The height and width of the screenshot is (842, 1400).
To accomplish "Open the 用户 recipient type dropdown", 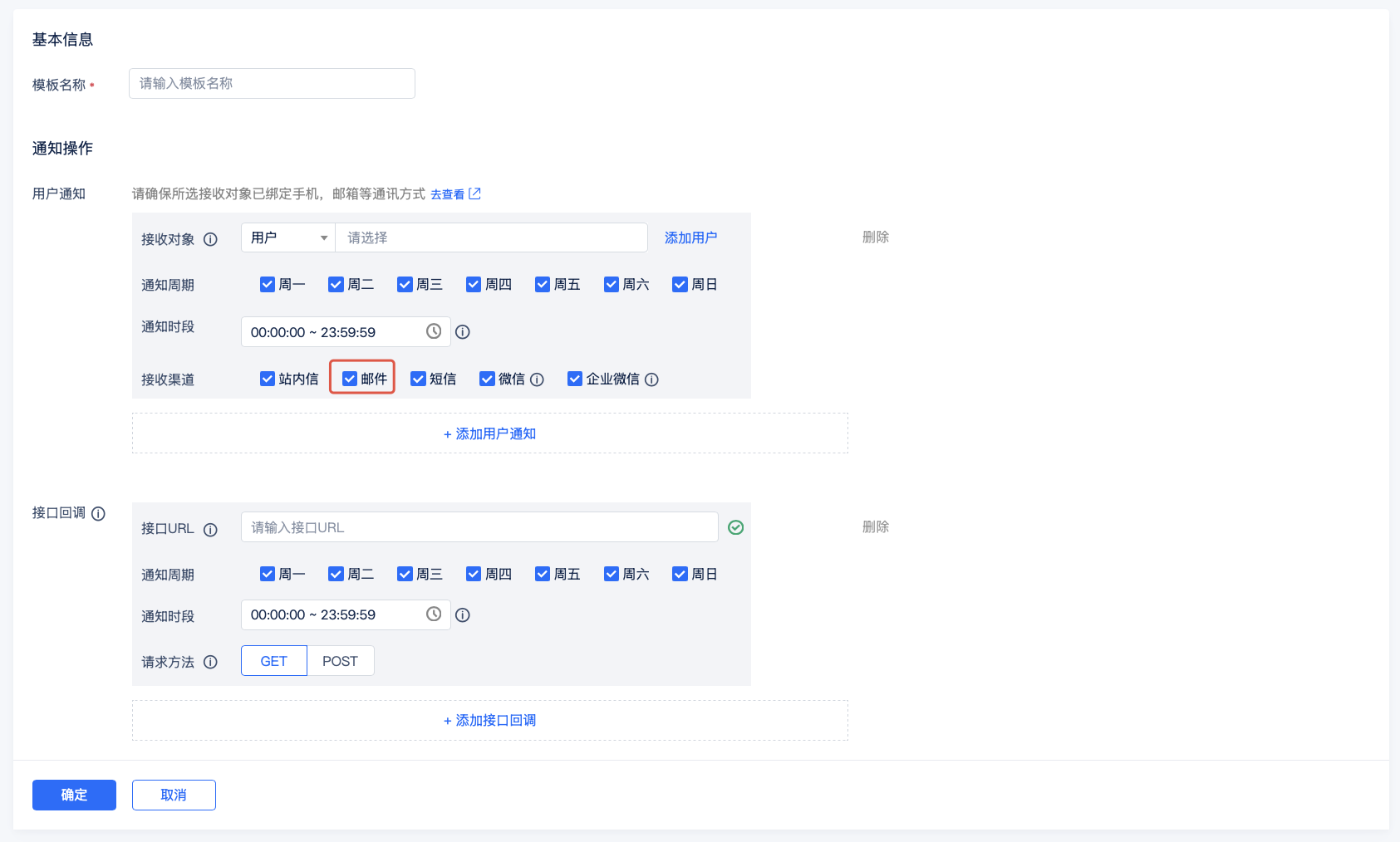I will tap(287, 237).
